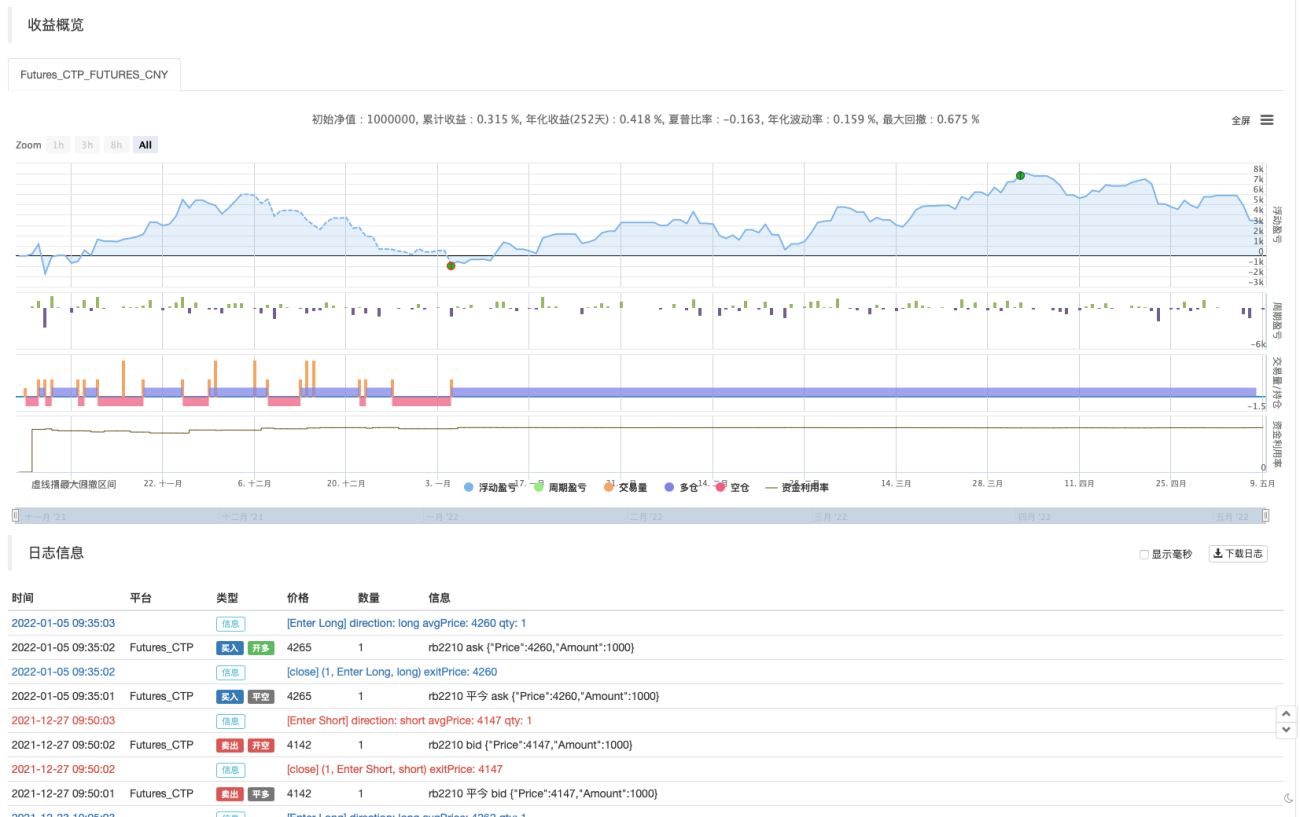1300x817 pixels.
Task: Click the 开多 tag in the 09:35:02 row
Action: click(261, 648)
